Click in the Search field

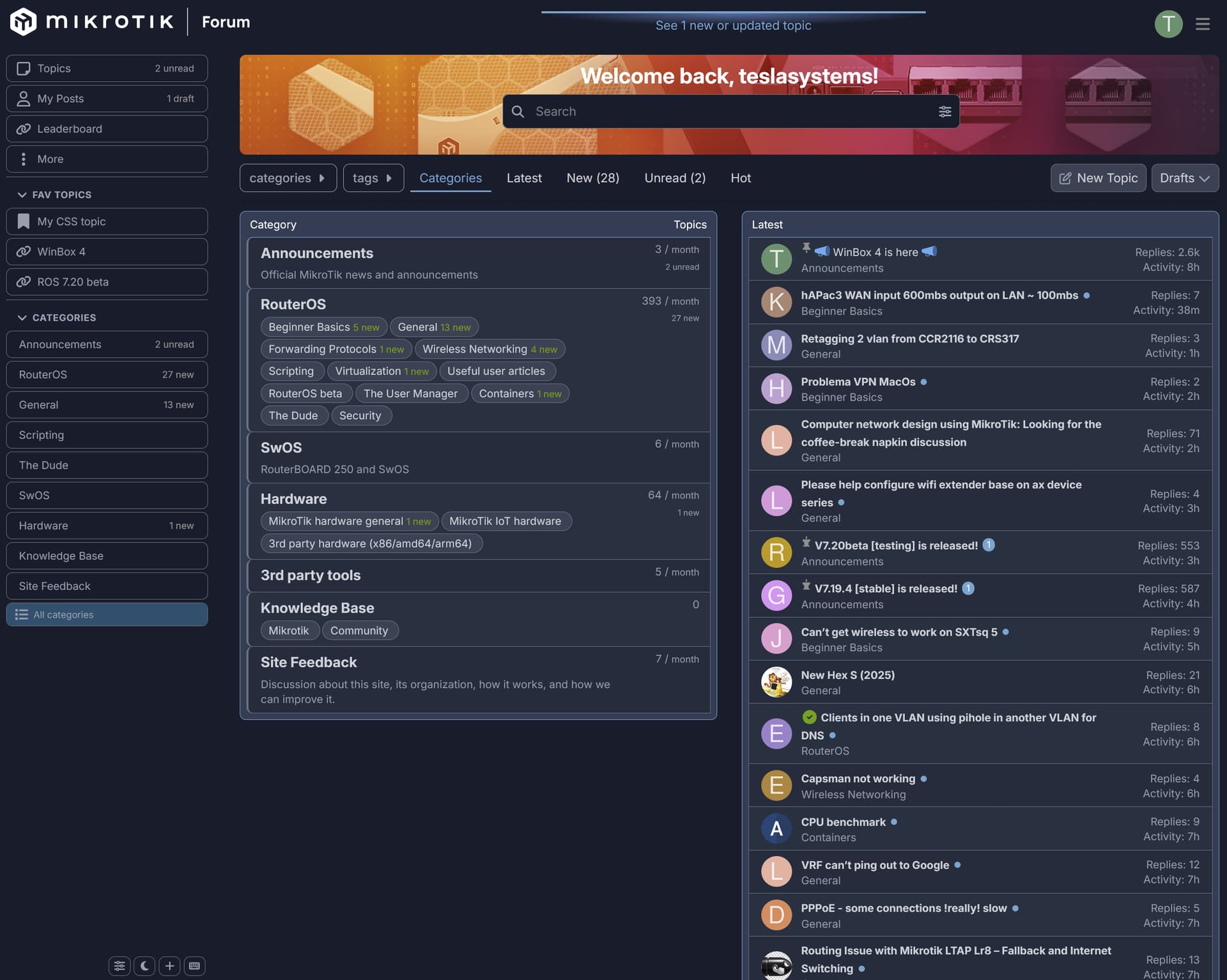tap(730, 111)
